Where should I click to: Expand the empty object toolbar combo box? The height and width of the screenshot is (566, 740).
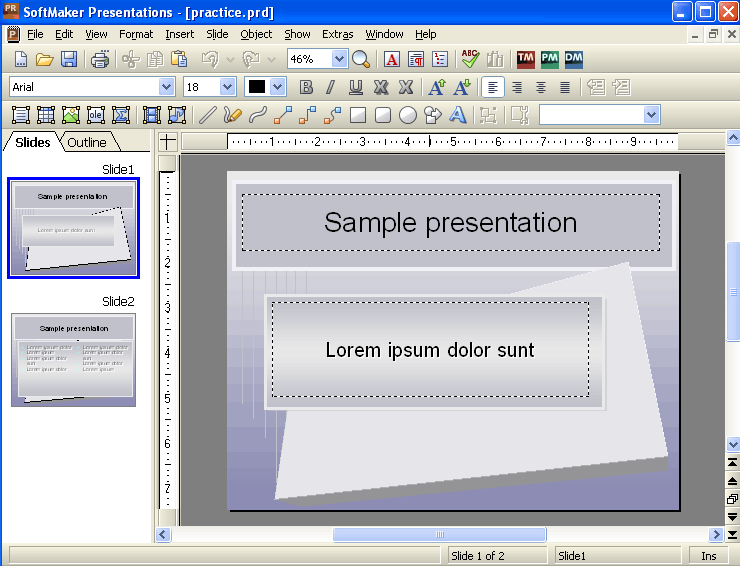[652, 115]
